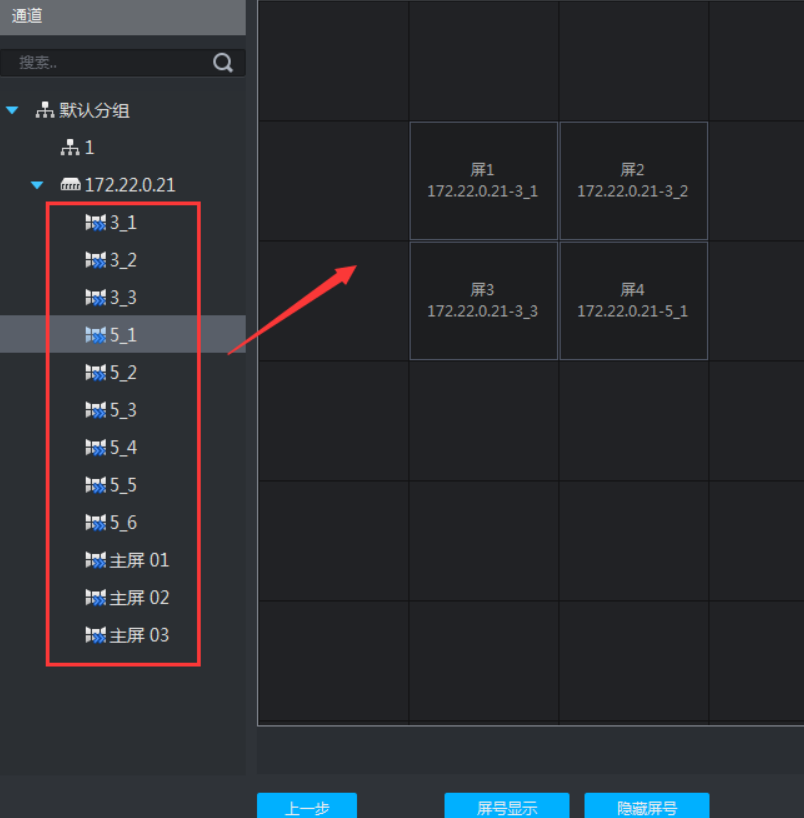The width and height of the screenshot is (804, 818).
Task: Click the monitor icon beside 5_6
Action: point(95,522)
